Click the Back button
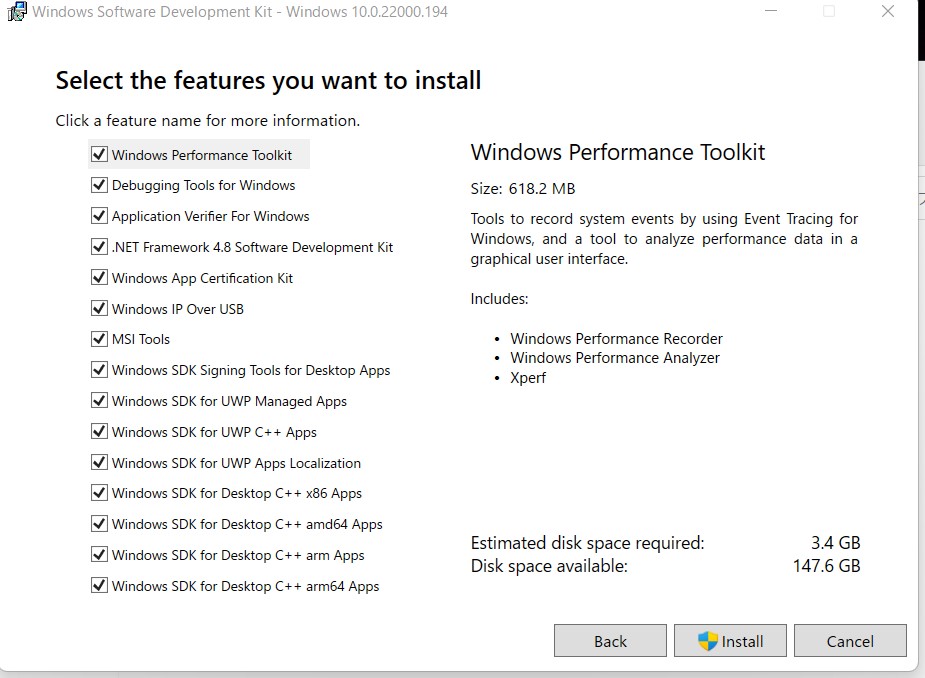The height and width of the screenshot is (678, 925). pyautogui.click(x=610, y=642)
